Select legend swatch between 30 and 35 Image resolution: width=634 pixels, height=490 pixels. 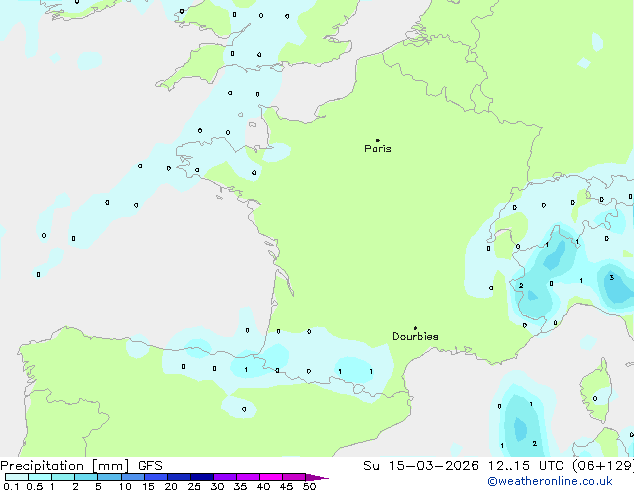[224, 477]
